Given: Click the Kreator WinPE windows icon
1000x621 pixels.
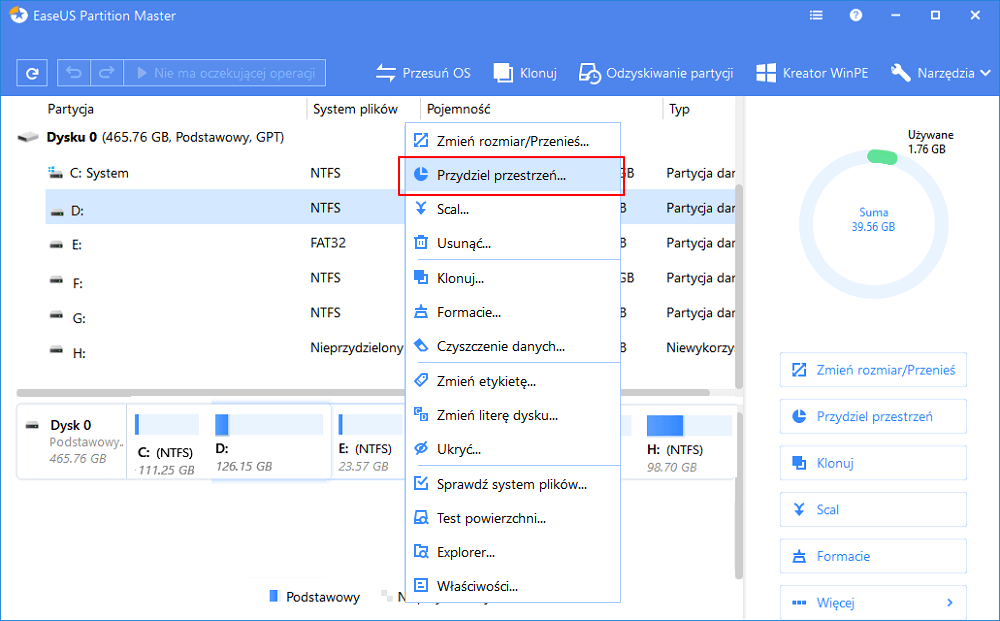Looking at the screenshot, I should pyautogui.click(x=766, y=73).
